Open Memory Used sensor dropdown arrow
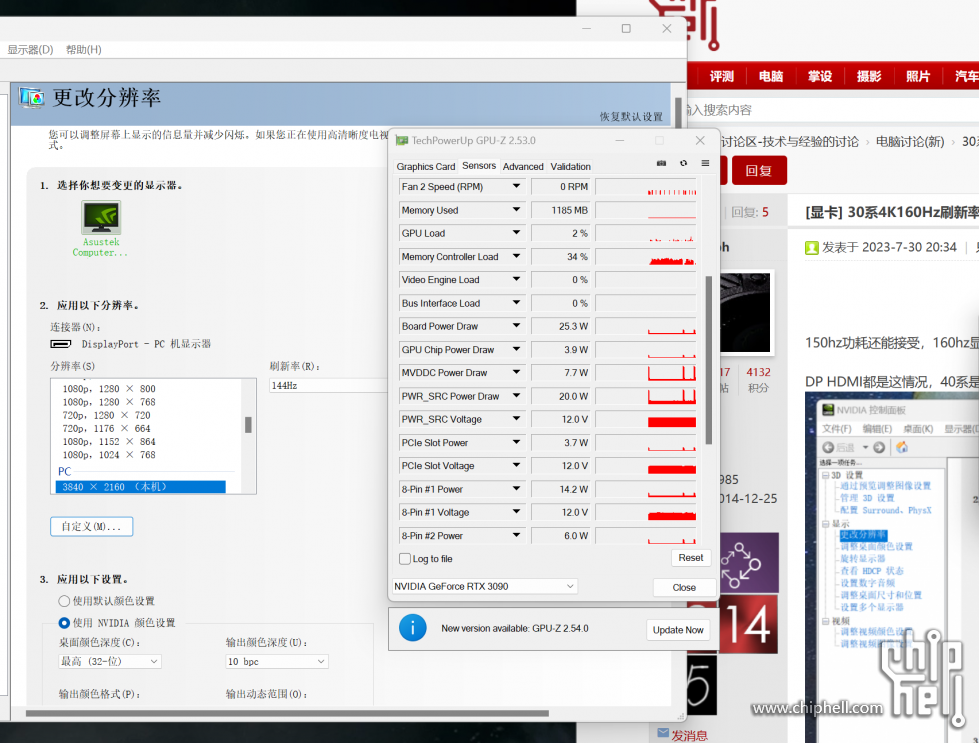 [x=516, y=210]
